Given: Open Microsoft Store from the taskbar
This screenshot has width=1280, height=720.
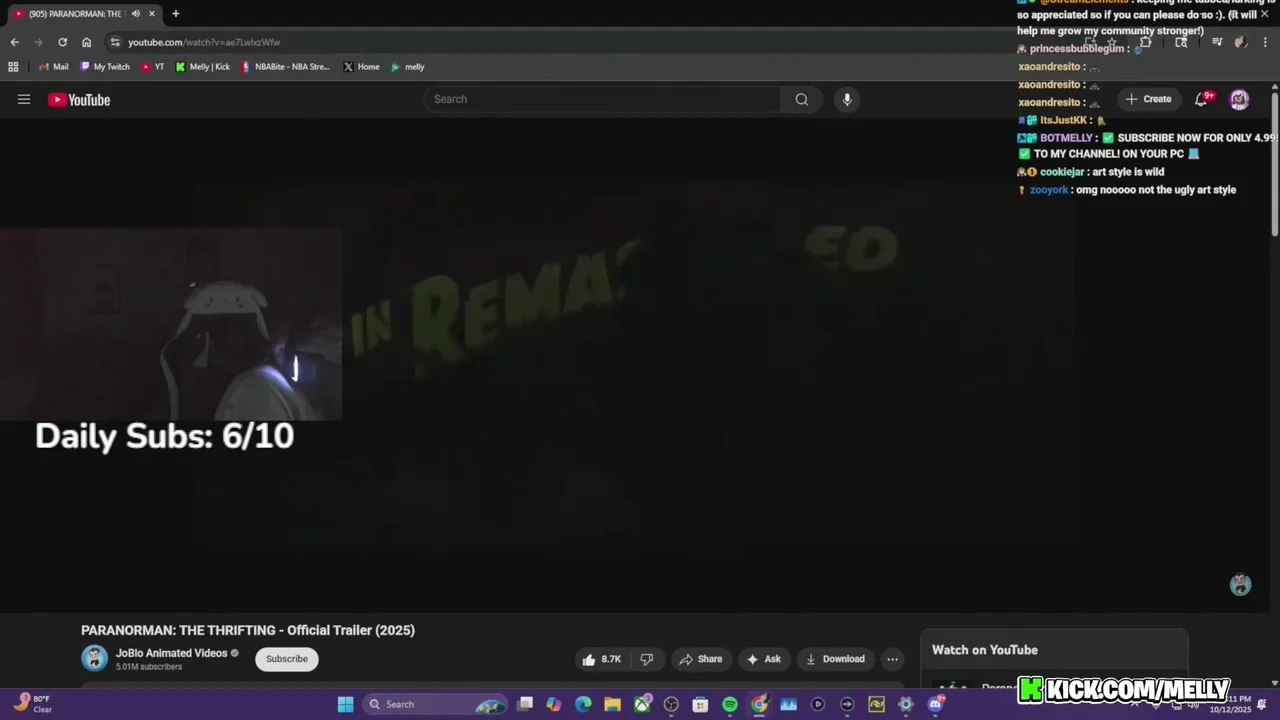Looking at the screenshot, I should click(x=700, y=704).
